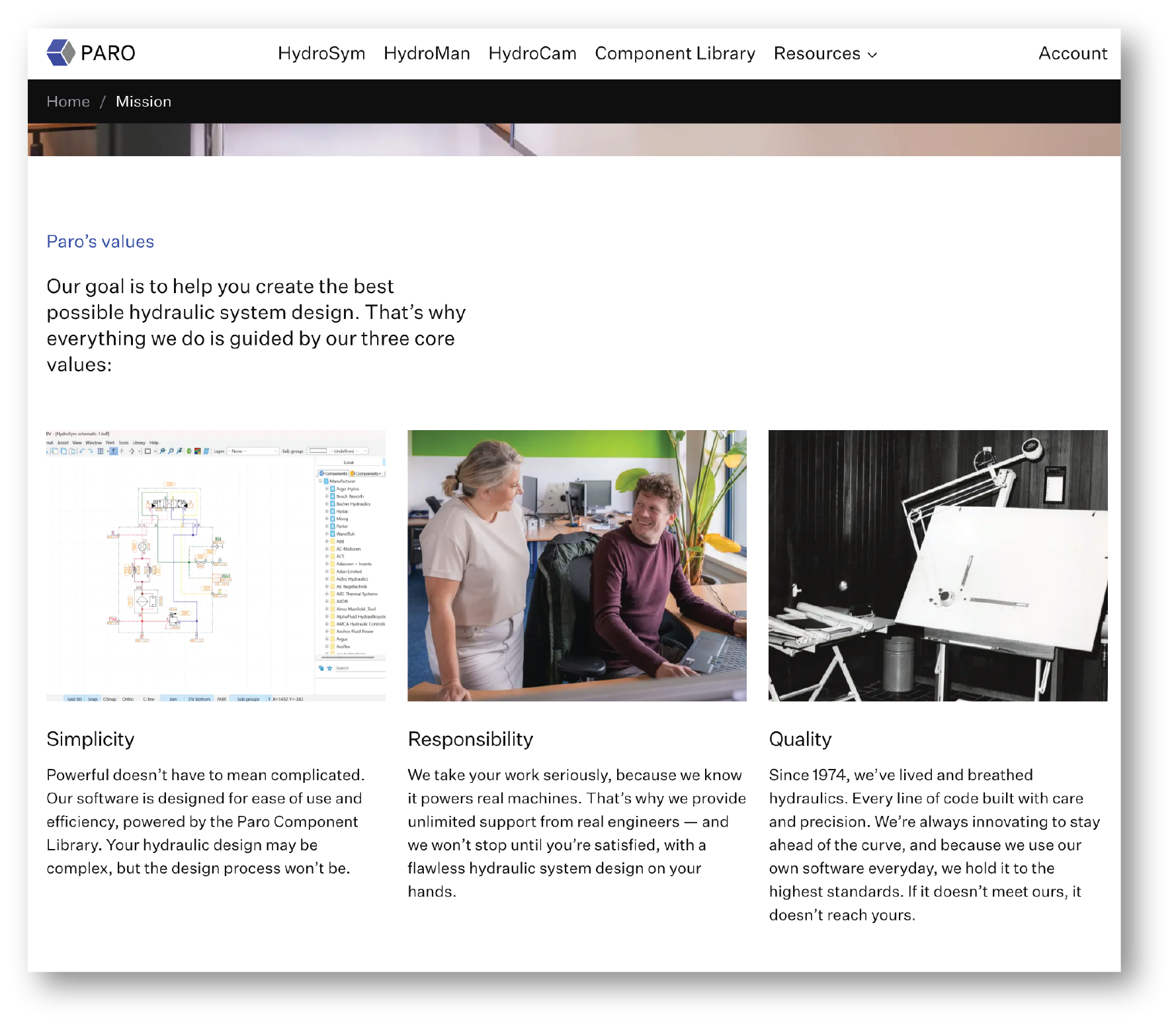Open the HydroSym page

point(321,54)
